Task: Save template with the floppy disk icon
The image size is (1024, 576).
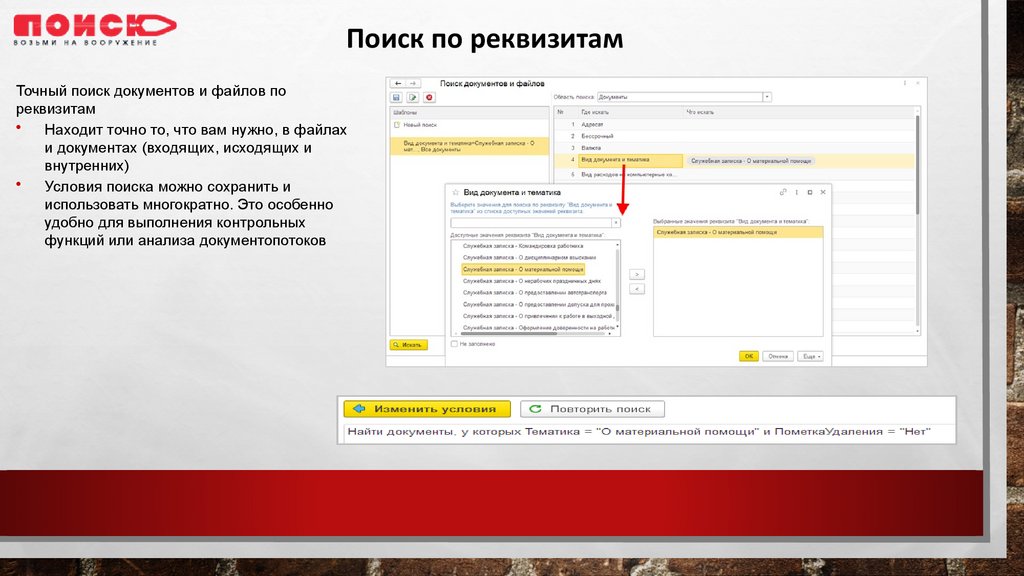Action: point(396,97)
